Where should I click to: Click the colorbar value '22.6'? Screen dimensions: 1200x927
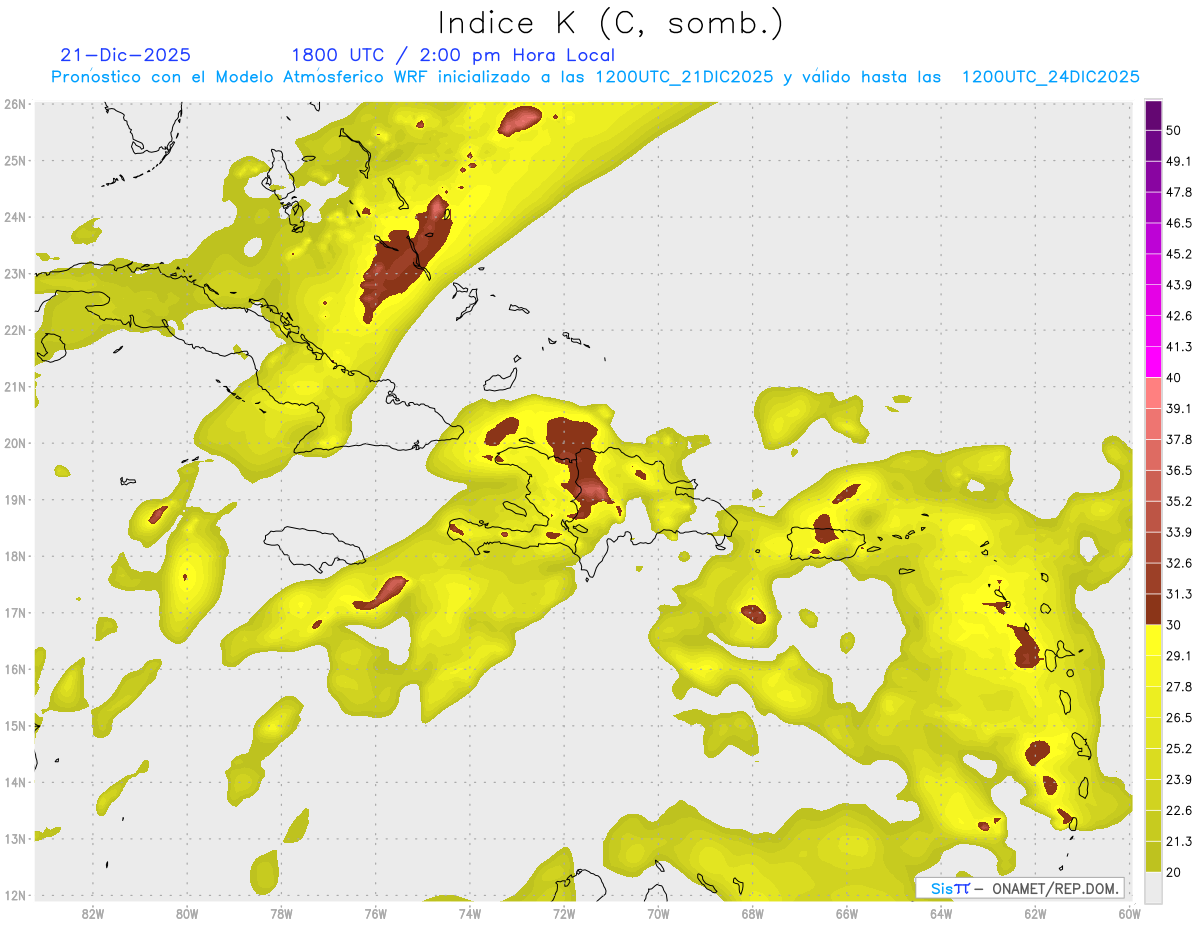(x=1179, y=810)
